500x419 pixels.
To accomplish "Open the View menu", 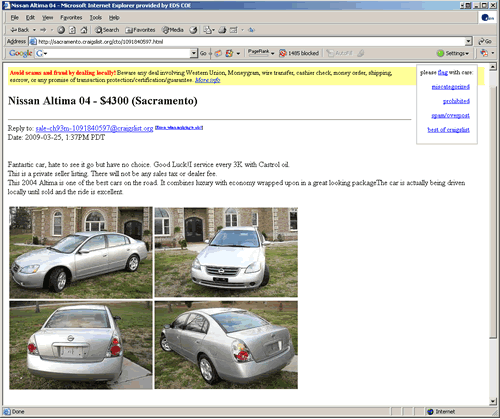I will click(47, 18).
